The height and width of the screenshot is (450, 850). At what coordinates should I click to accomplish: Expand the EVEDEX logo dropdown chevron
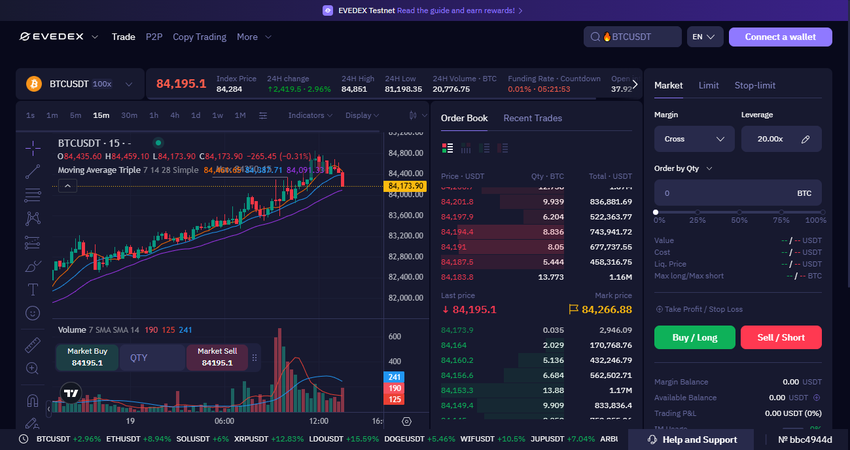click(95, 37)
